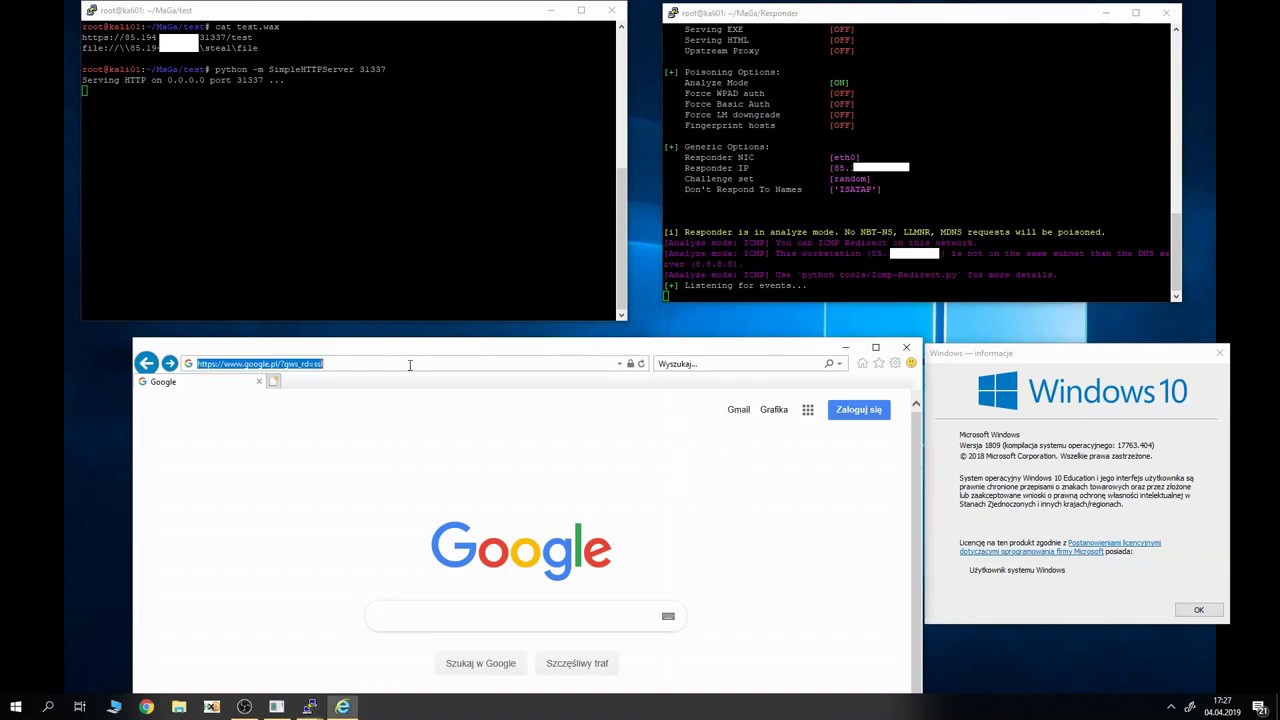Click Internet Explorer icon on the taskbar
Image resolution: width=1280 pixels, height=720 pixels.
click(343, 707)
